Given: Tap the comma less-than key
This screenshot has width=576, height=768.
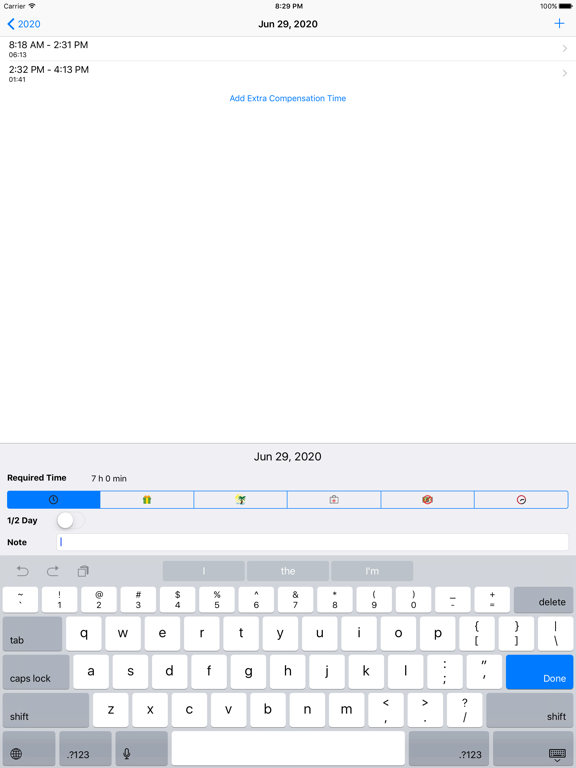Looking at the screenshot, I should pos(386,710).
